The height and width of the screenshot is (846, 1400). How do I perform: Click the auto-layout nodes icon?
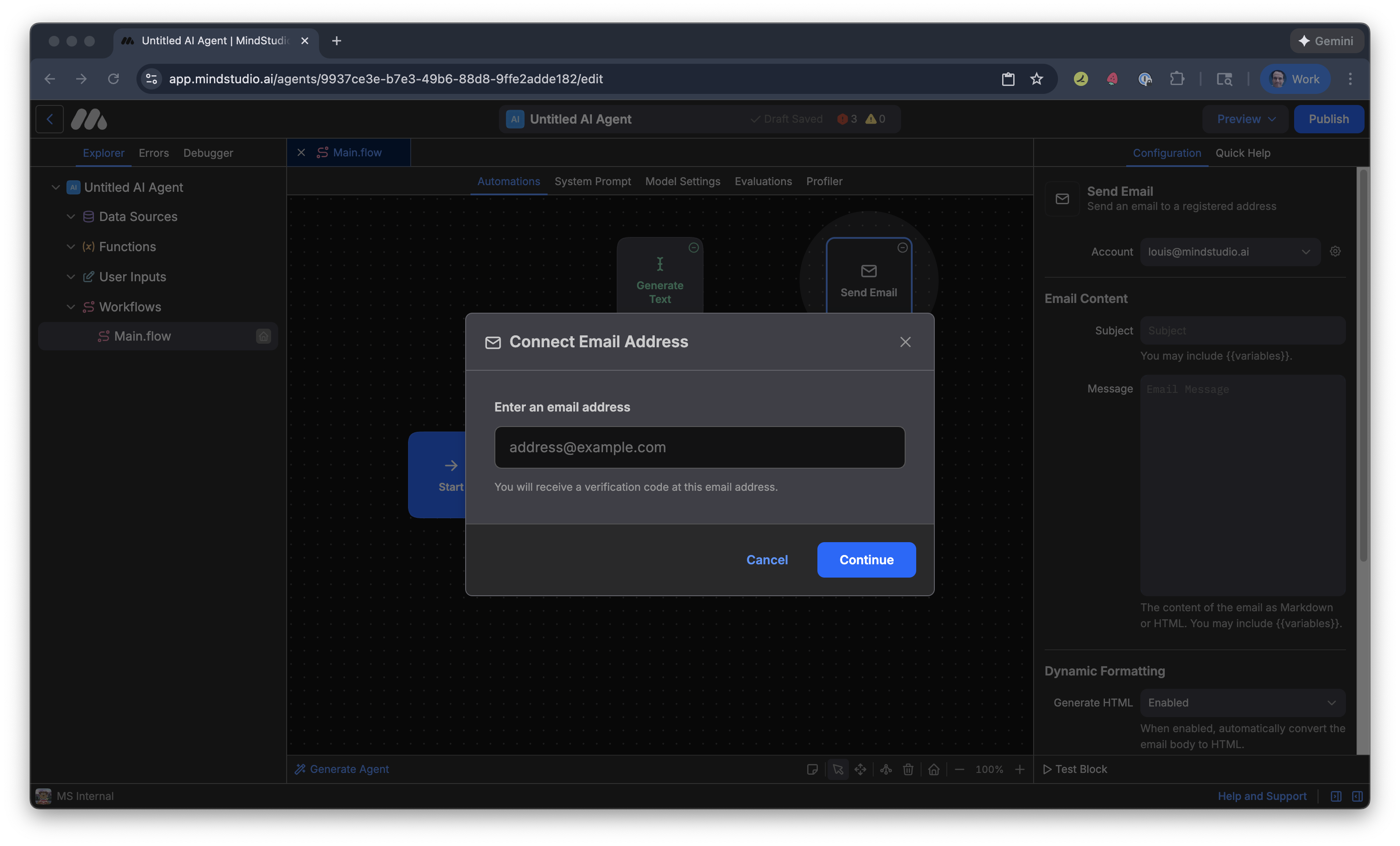pyautogui.click(x=885, y=769)
